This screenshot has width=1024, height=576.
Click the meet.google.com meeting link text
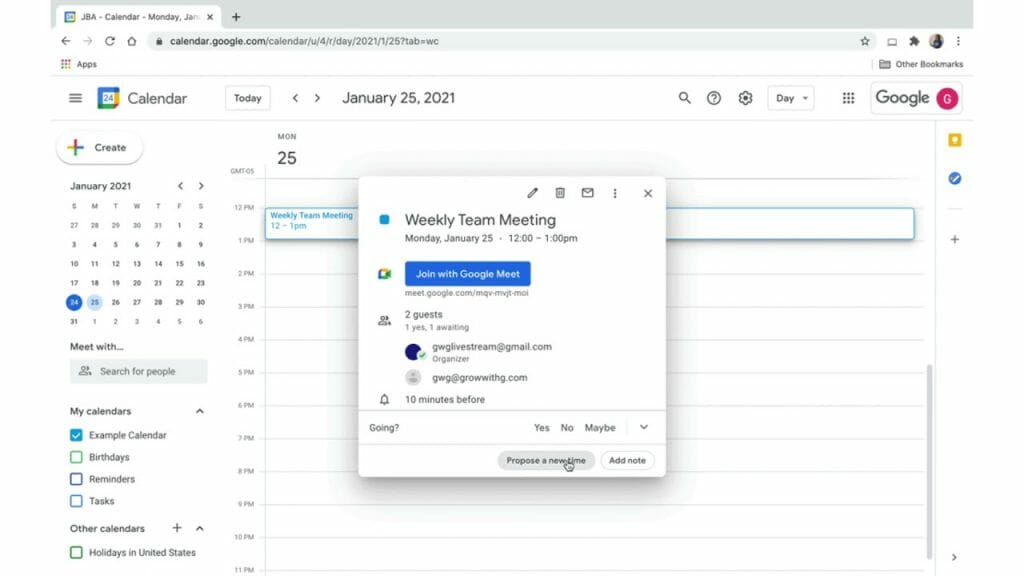pyautogui.click(x=466, y=293)
